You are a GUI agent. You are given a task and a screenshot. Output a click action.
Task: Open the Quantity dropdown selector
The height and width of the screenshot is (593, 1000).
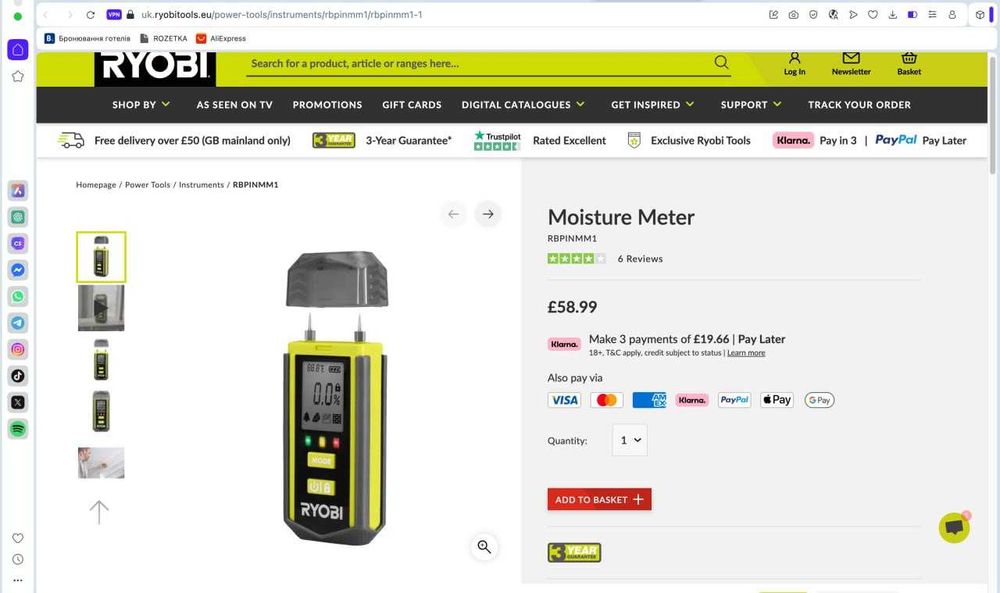(629, 440)
